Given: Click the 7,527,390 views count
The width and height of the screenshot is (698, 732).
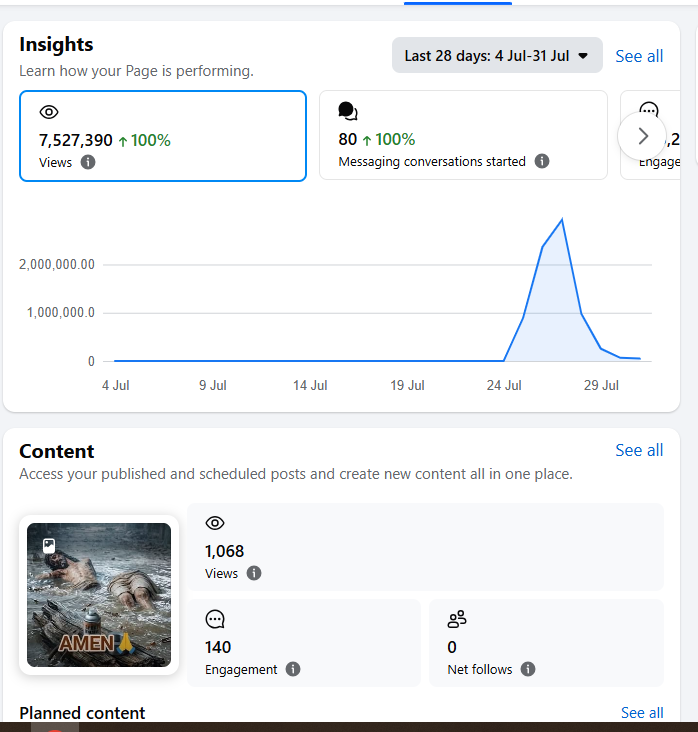Looking at the screenshot, I should click(76, 140).
